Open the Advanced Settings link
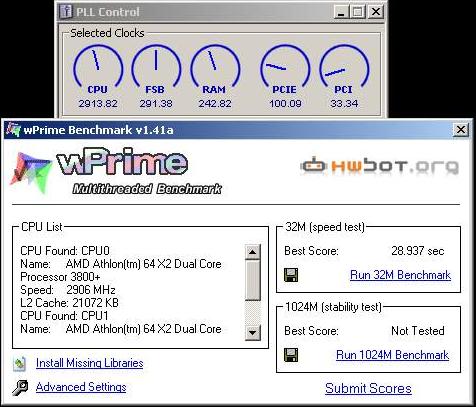Screen dimensions: 476x407 (x=81, y=387)
